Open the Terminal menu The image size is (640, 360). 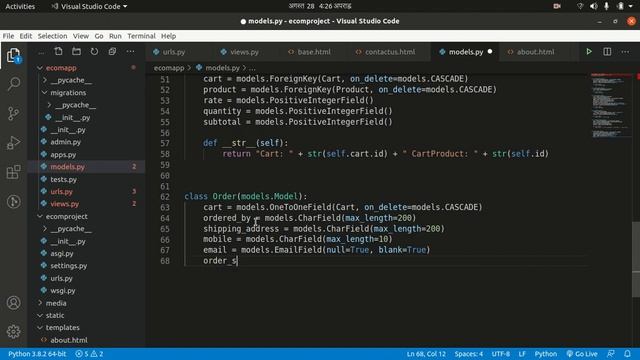(141, 36)
